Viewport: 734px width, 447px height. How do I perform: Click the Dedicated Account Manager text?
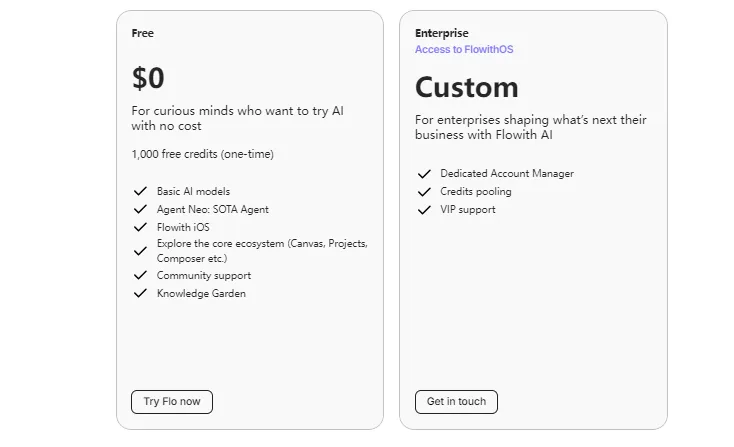click(506, 173)
